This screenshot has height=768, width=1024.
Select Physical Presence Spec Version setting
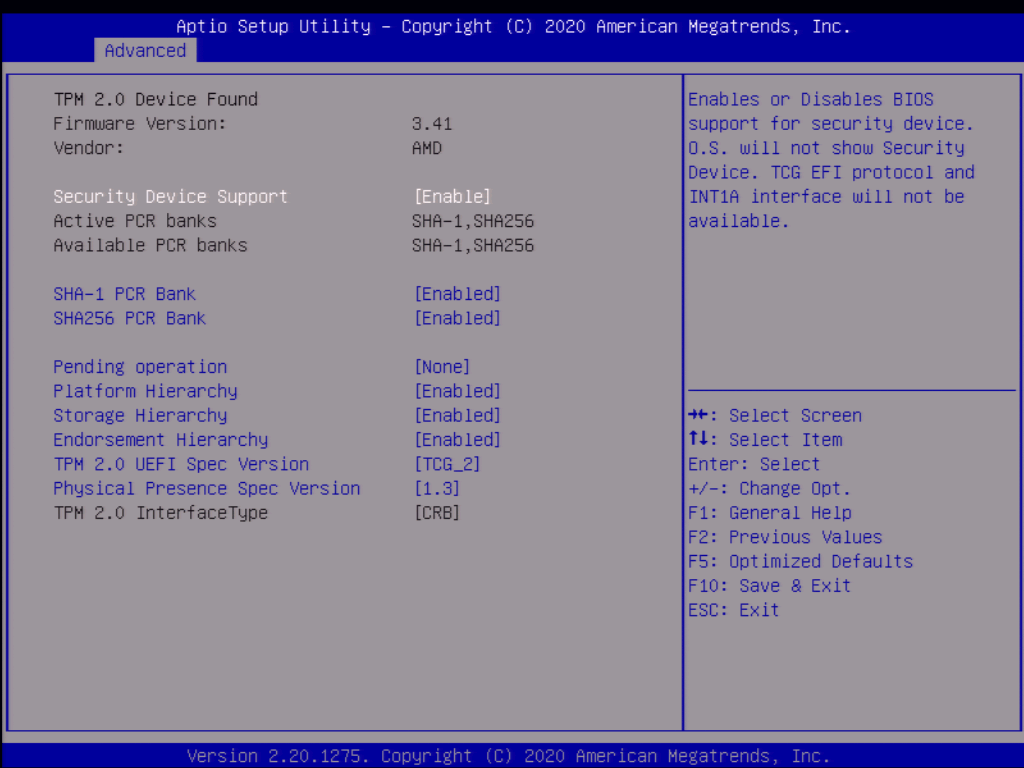click(x=206, y=488)
